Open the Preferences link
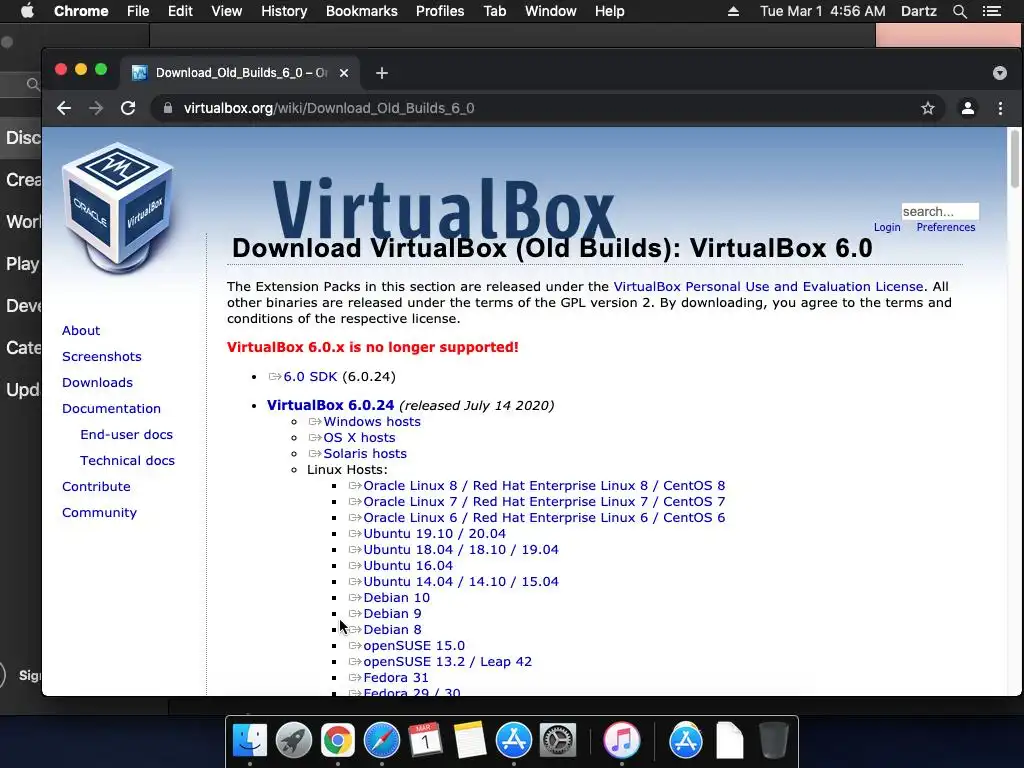1024x768 pixels. click(x=946, y=227)
